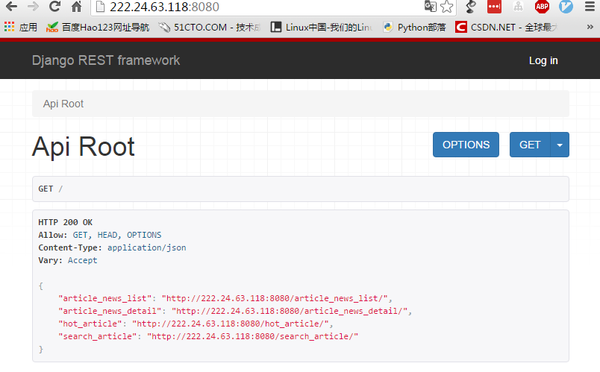
Task: Open the Chrome hamburger menu
Action: tap(590, 7)
